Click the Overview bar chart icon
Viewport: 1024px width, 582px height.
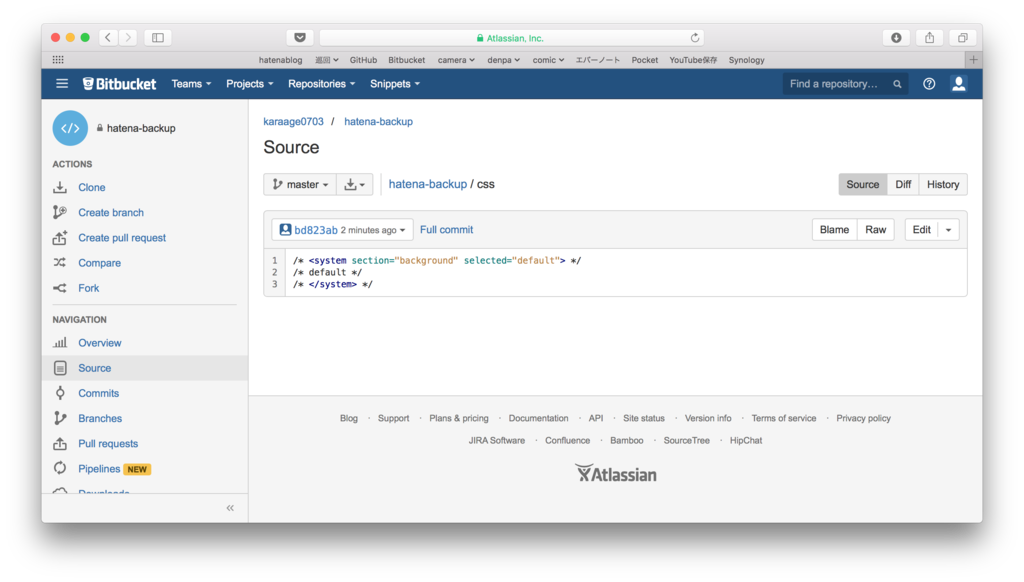tap(60, 343)
